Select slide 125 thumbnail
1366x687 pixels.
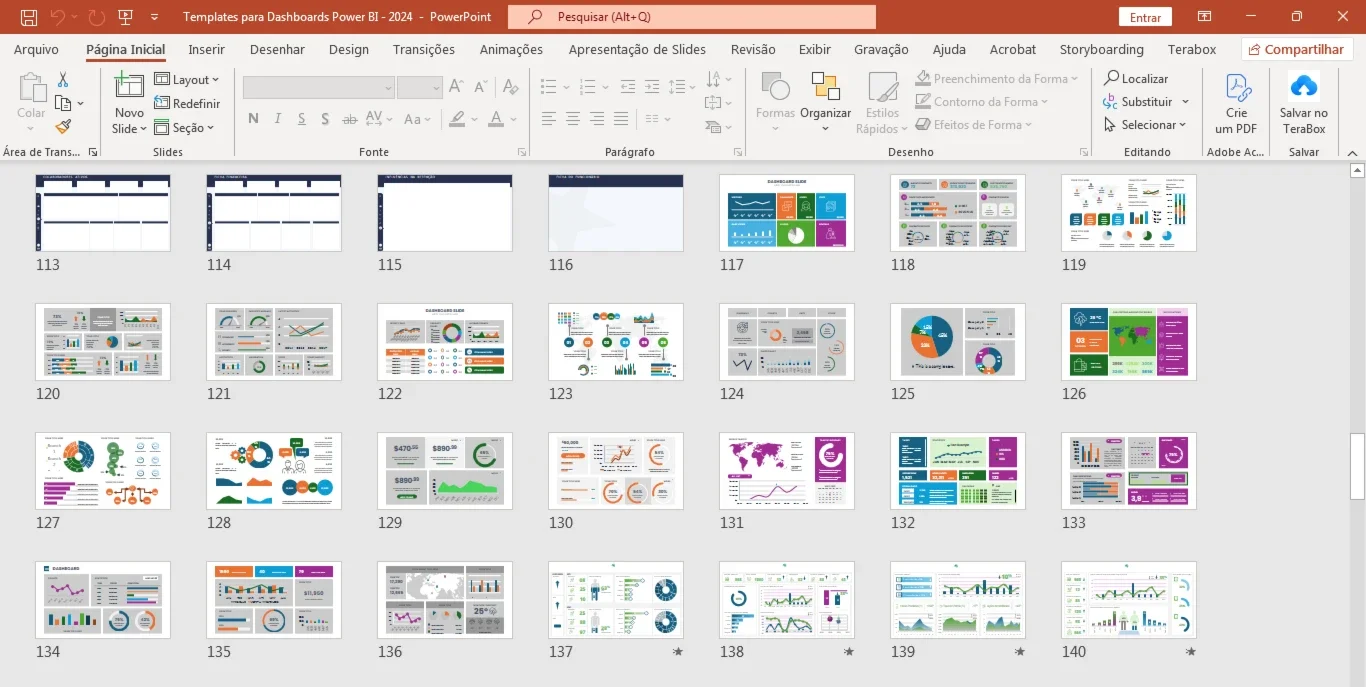click(x=958, y=342)
